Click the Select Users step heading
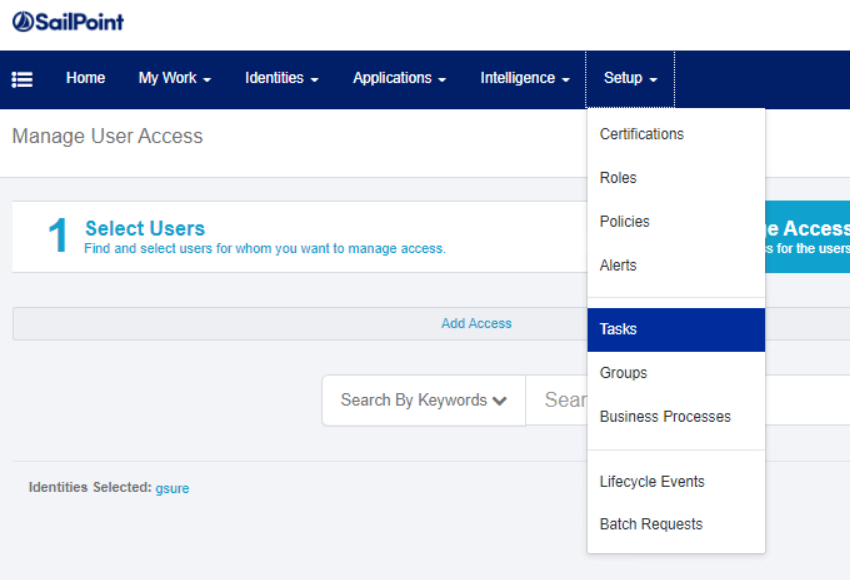 pos(145,228)
